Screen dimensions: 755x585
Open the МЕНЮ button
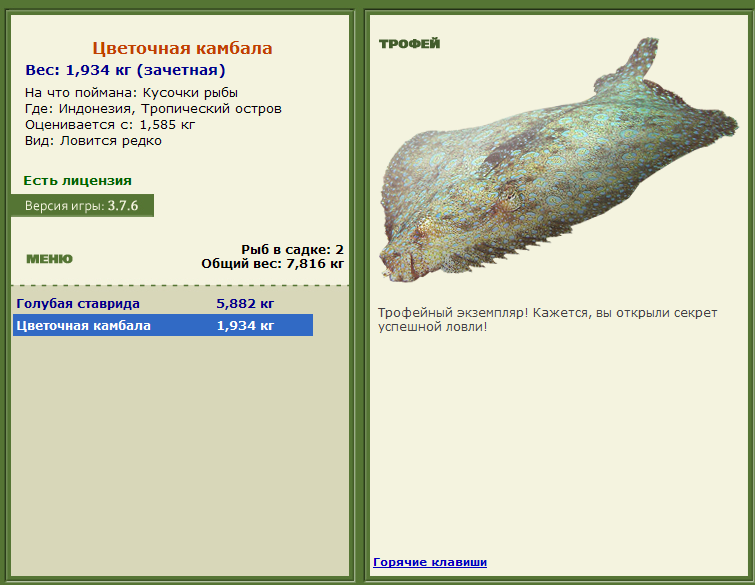click(49, 259)
